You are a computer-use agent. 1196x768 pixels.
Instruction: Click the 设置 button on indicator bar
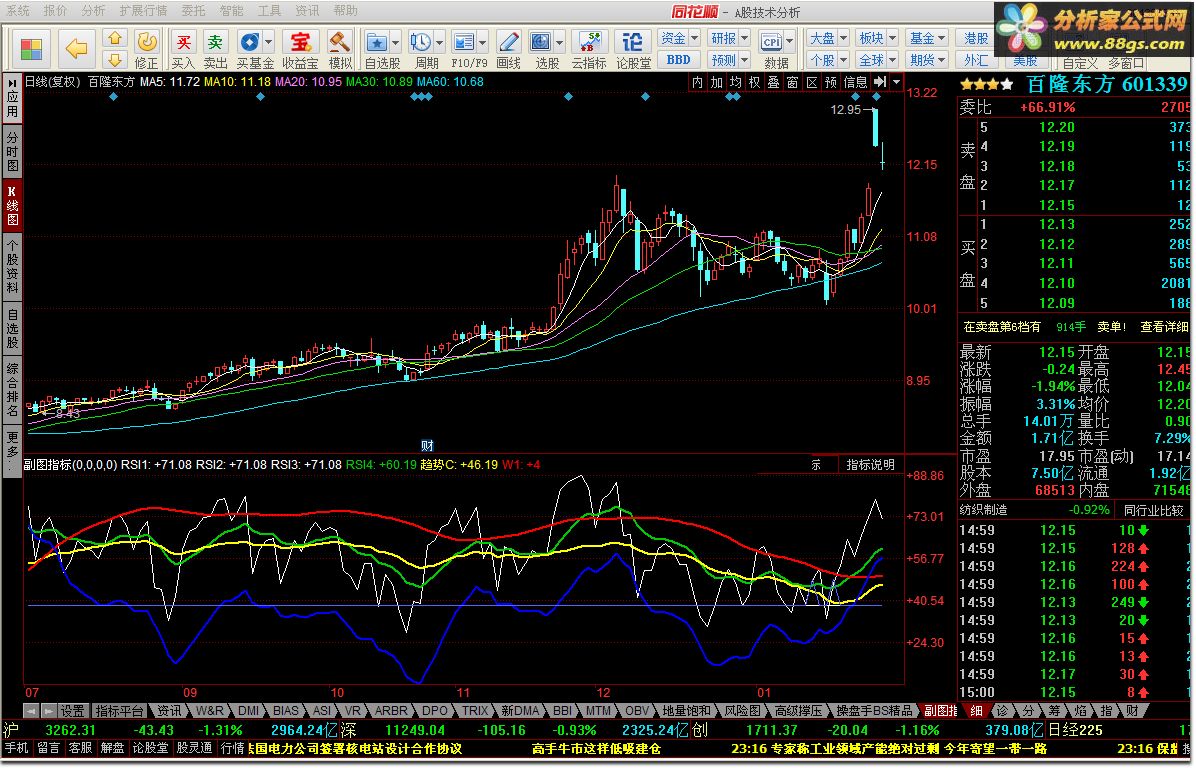pos(72,711)
